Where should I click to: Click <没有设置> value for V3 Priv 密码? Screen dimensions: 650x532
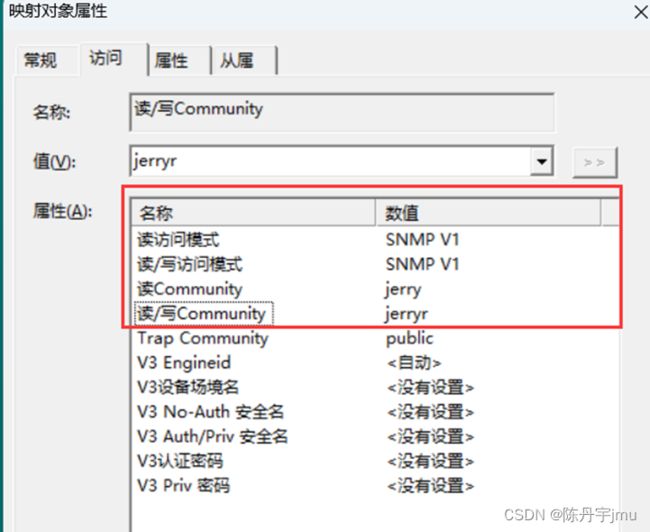coord(430,486)
